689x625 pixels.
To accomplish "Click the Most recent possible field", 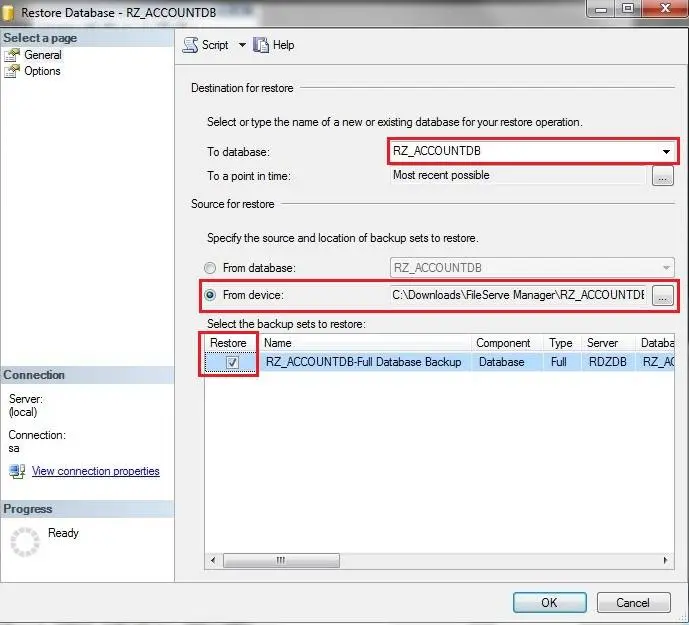I will pos(518,175).
